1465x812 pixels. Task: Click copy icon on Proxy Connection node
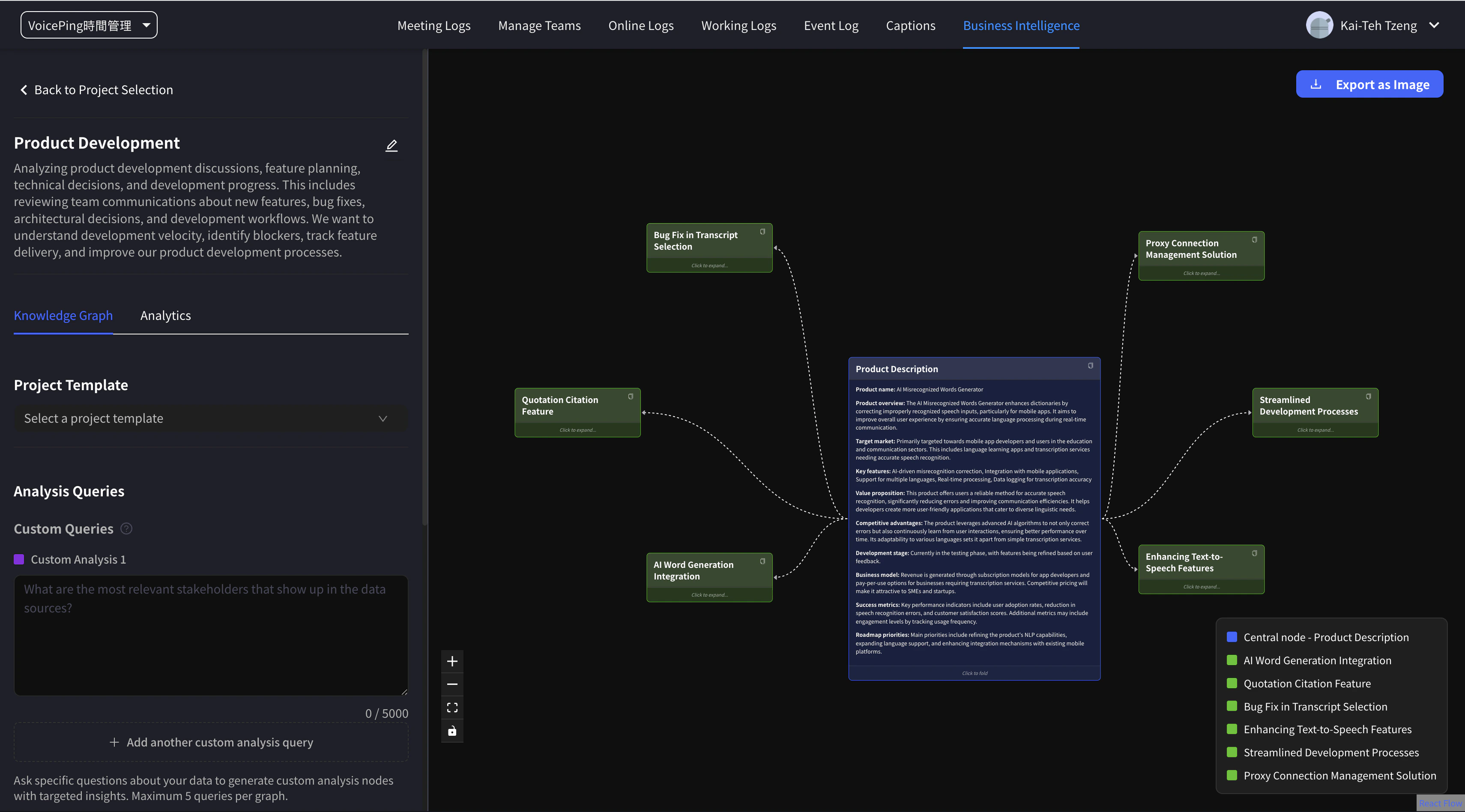(1255, 239)
